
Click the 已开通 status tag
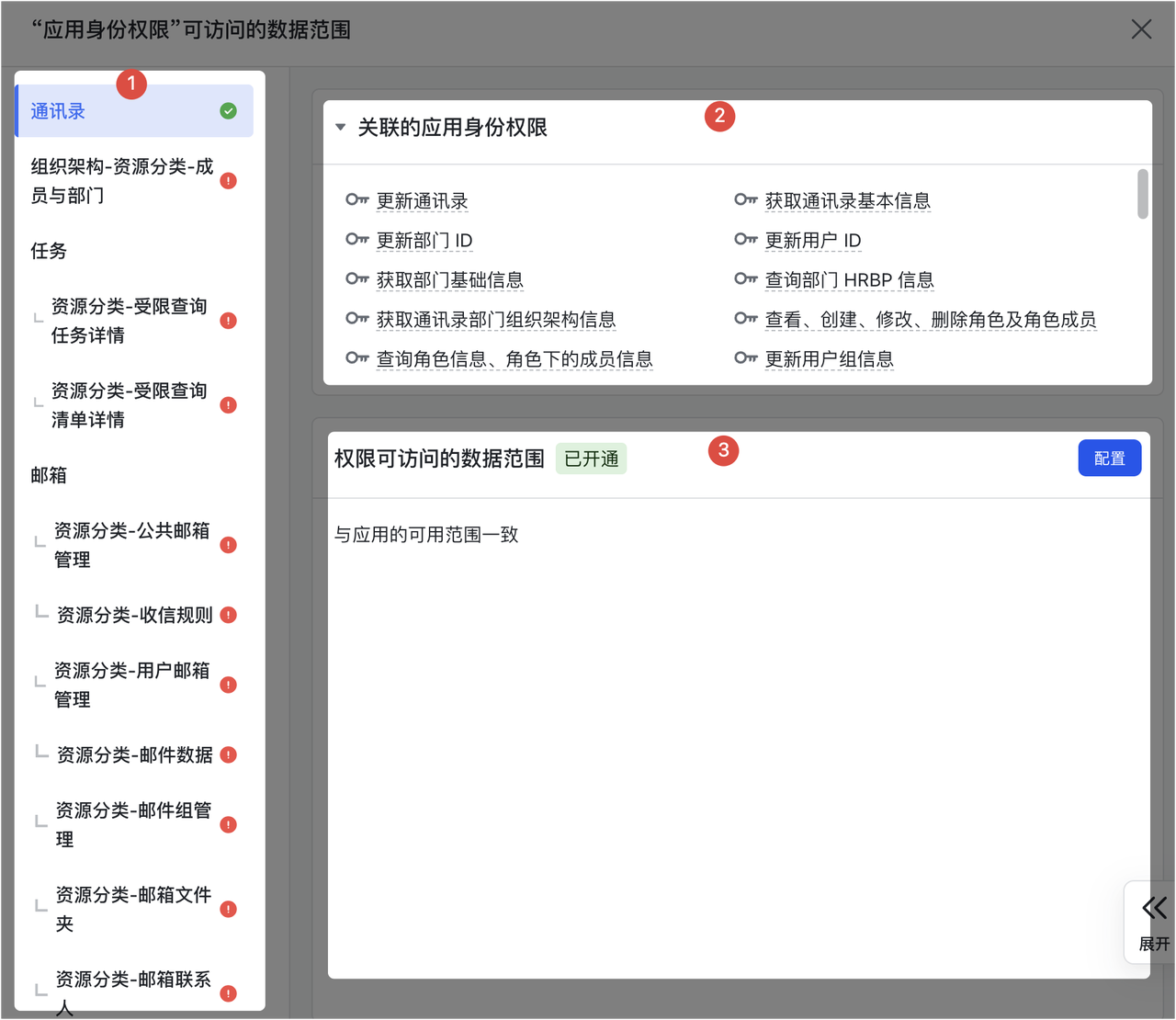(x=591, y=459)
